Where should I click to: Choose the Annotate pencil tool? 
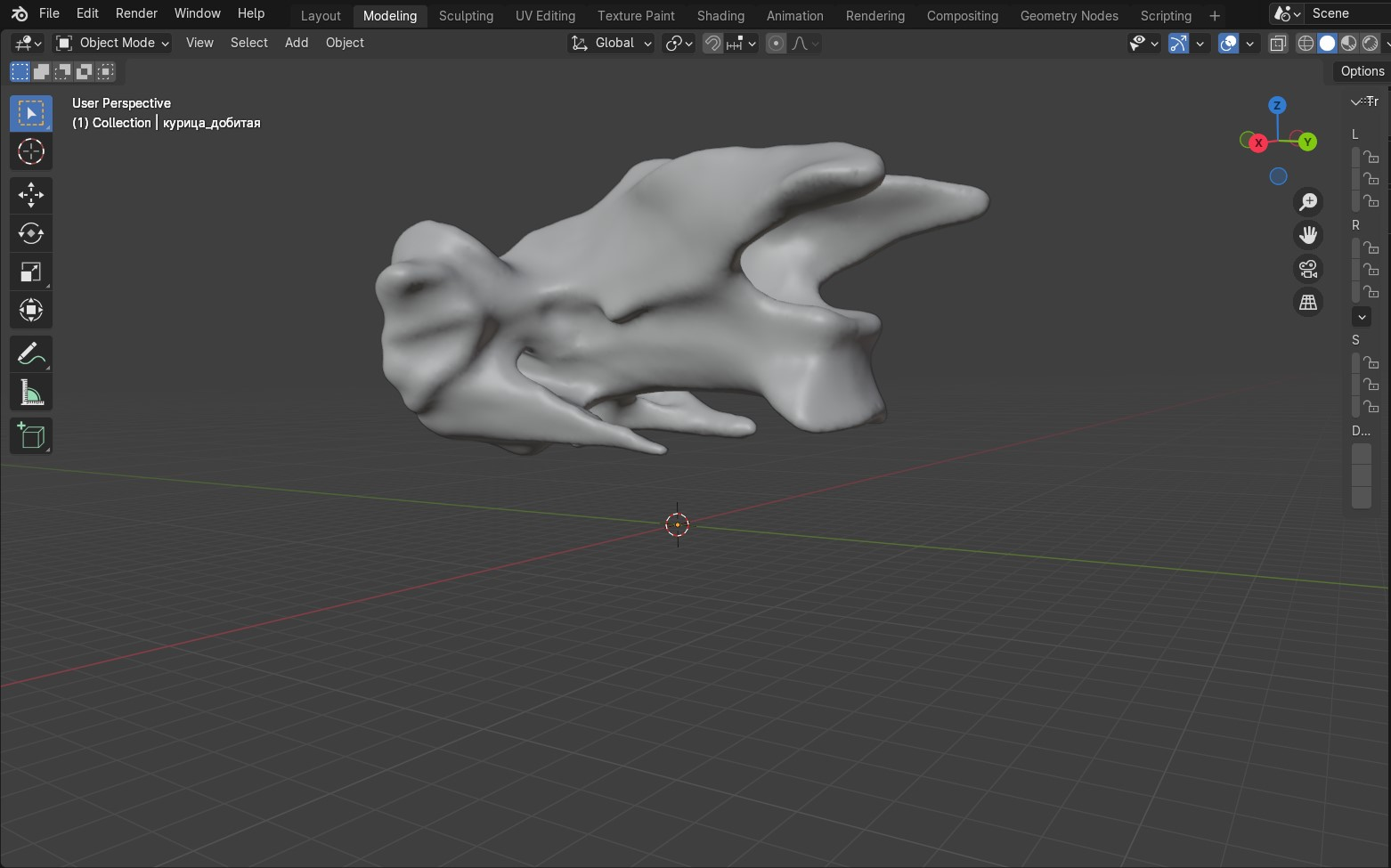click(x=31, y=354)
